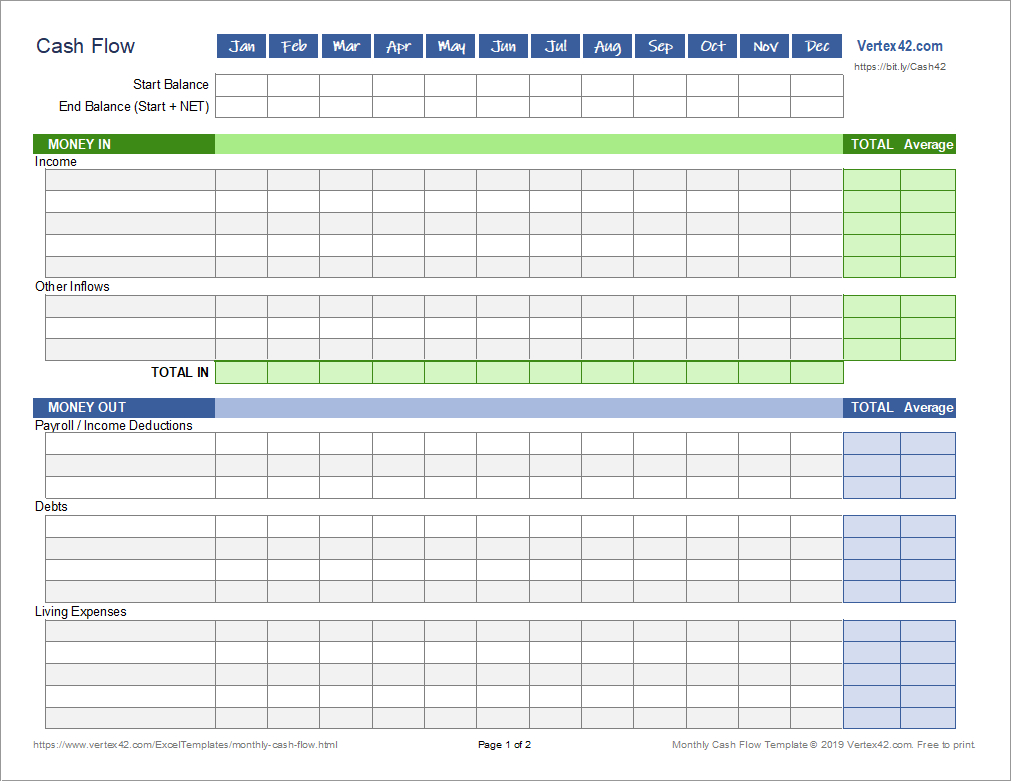This screenshot has width=1011, height=781.
Task: Select the Other Inflows section label
Action: (x=69, y=286)
